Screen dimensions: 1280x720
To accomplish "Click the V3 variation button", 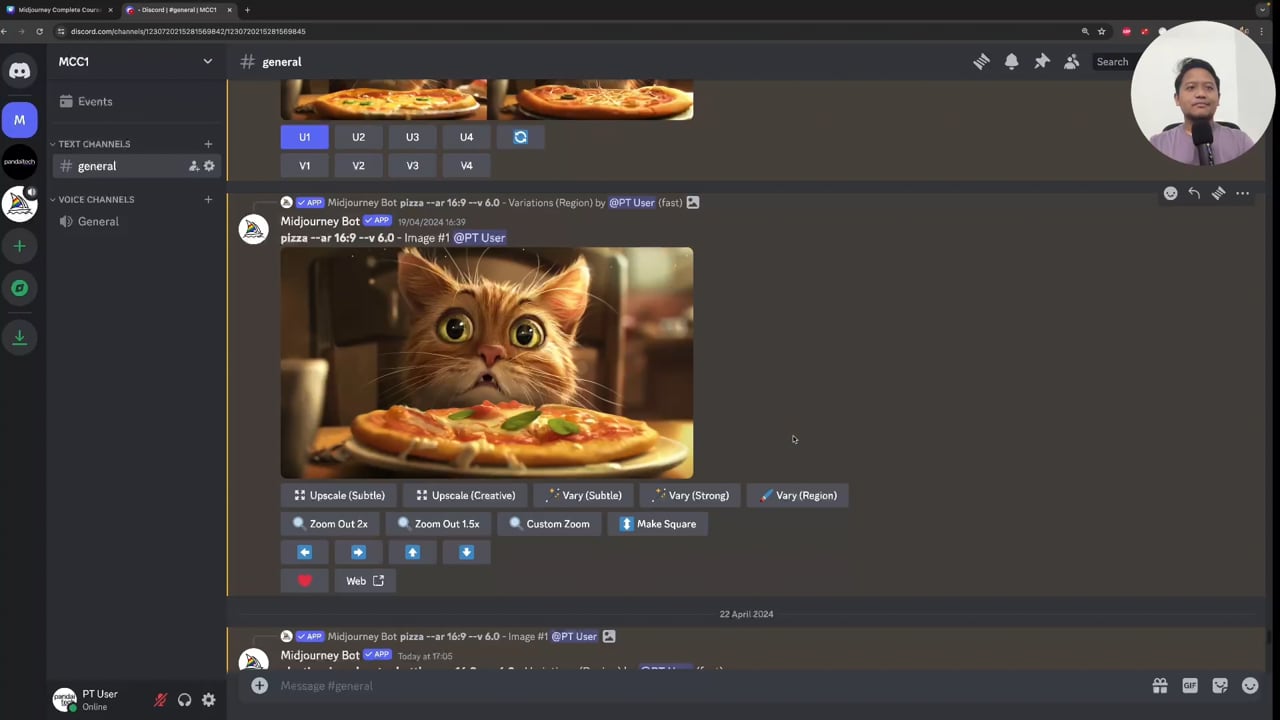I will click(x=412, y=166).
